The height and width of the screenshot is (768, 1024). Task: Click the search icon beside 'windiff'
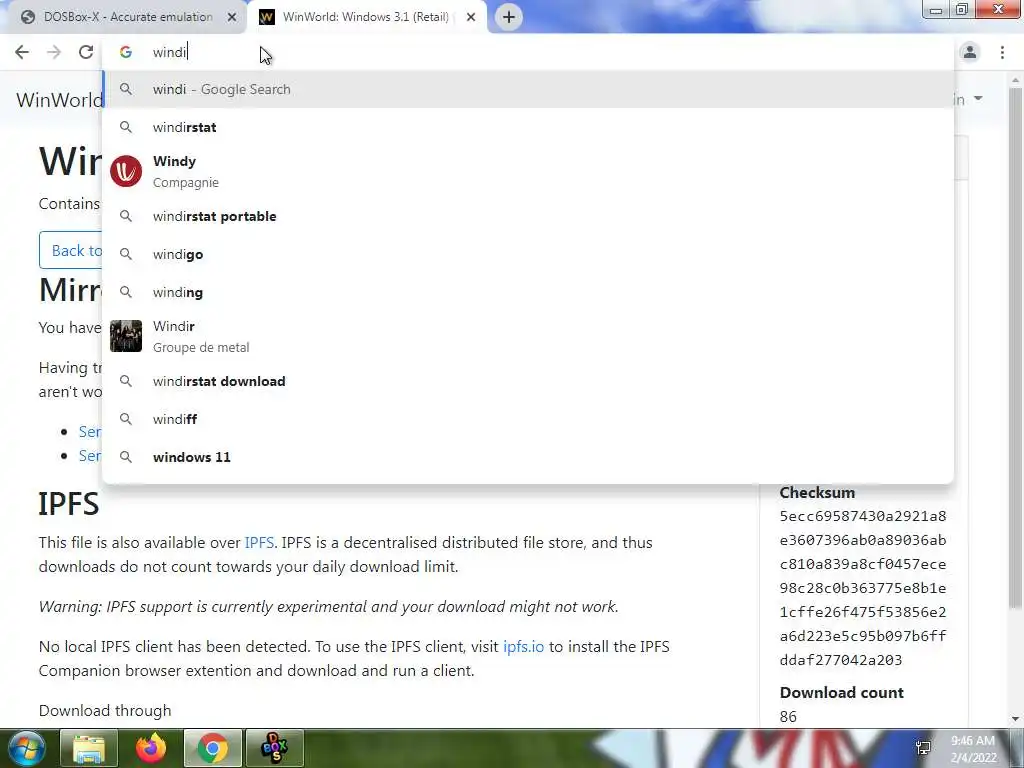[126, 419]
